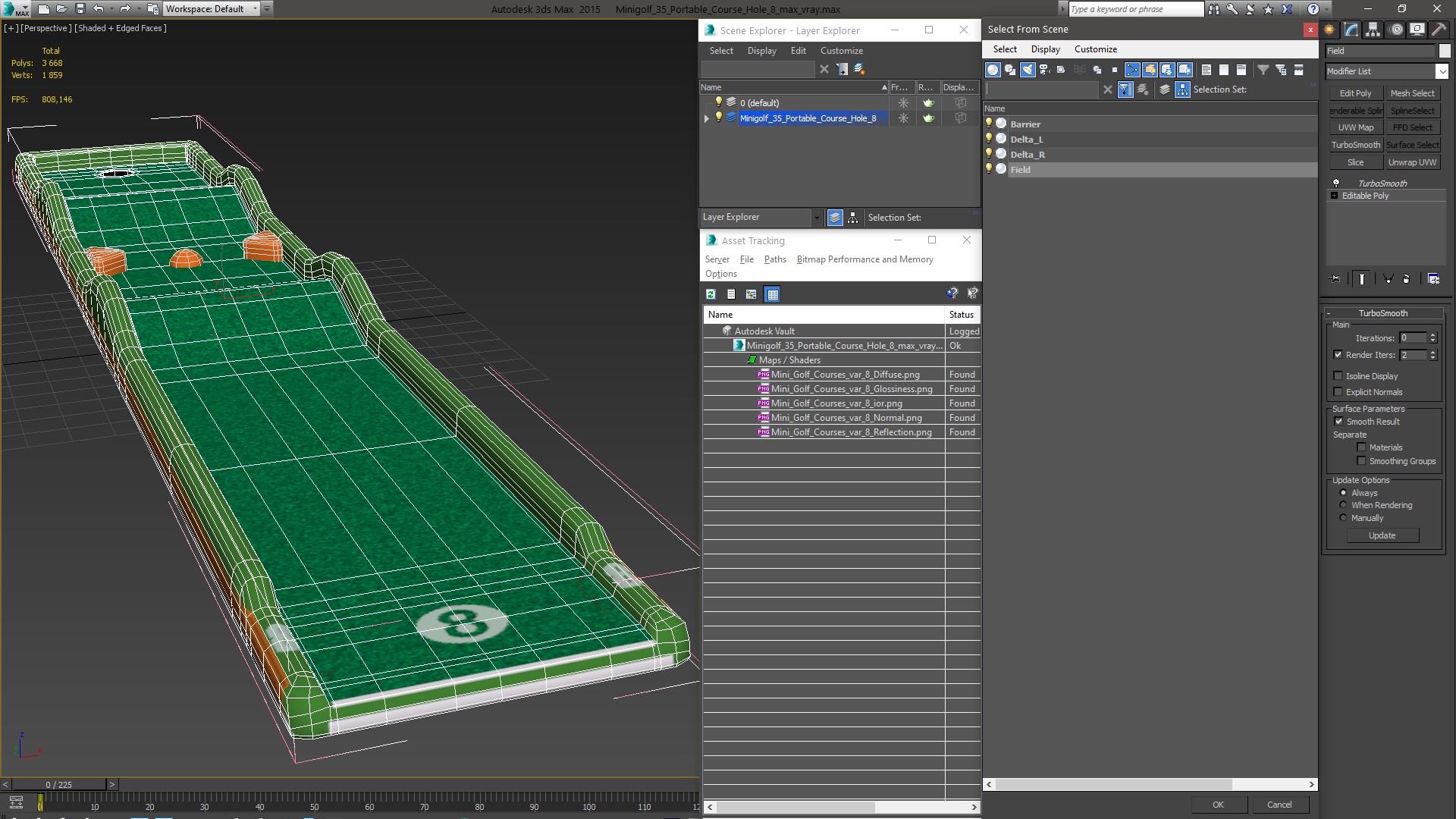This screenshot has width=1456, height=819.
Task: Open the Modifier List dropdown
Action: tap(1442, 71)
